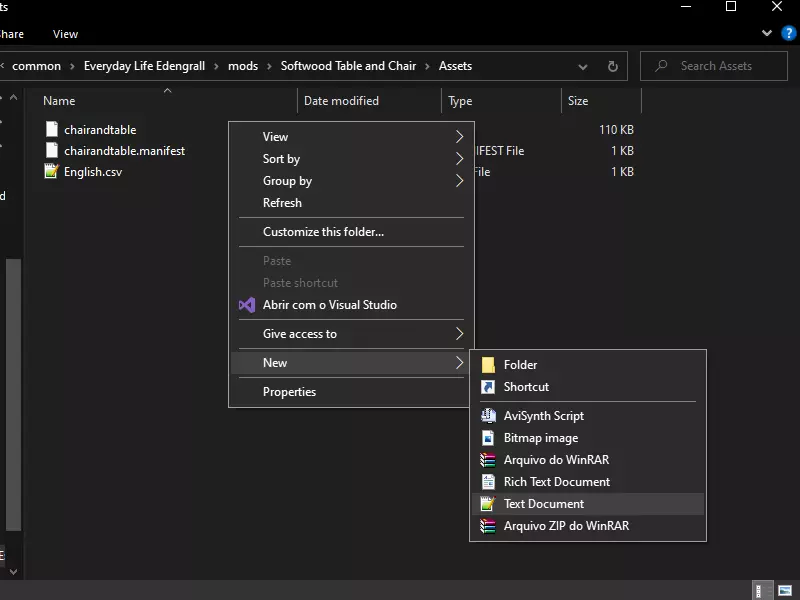This screenshot has height=600, width=800.
Task: Click the Text Document icon
Action: coord(488,504)
